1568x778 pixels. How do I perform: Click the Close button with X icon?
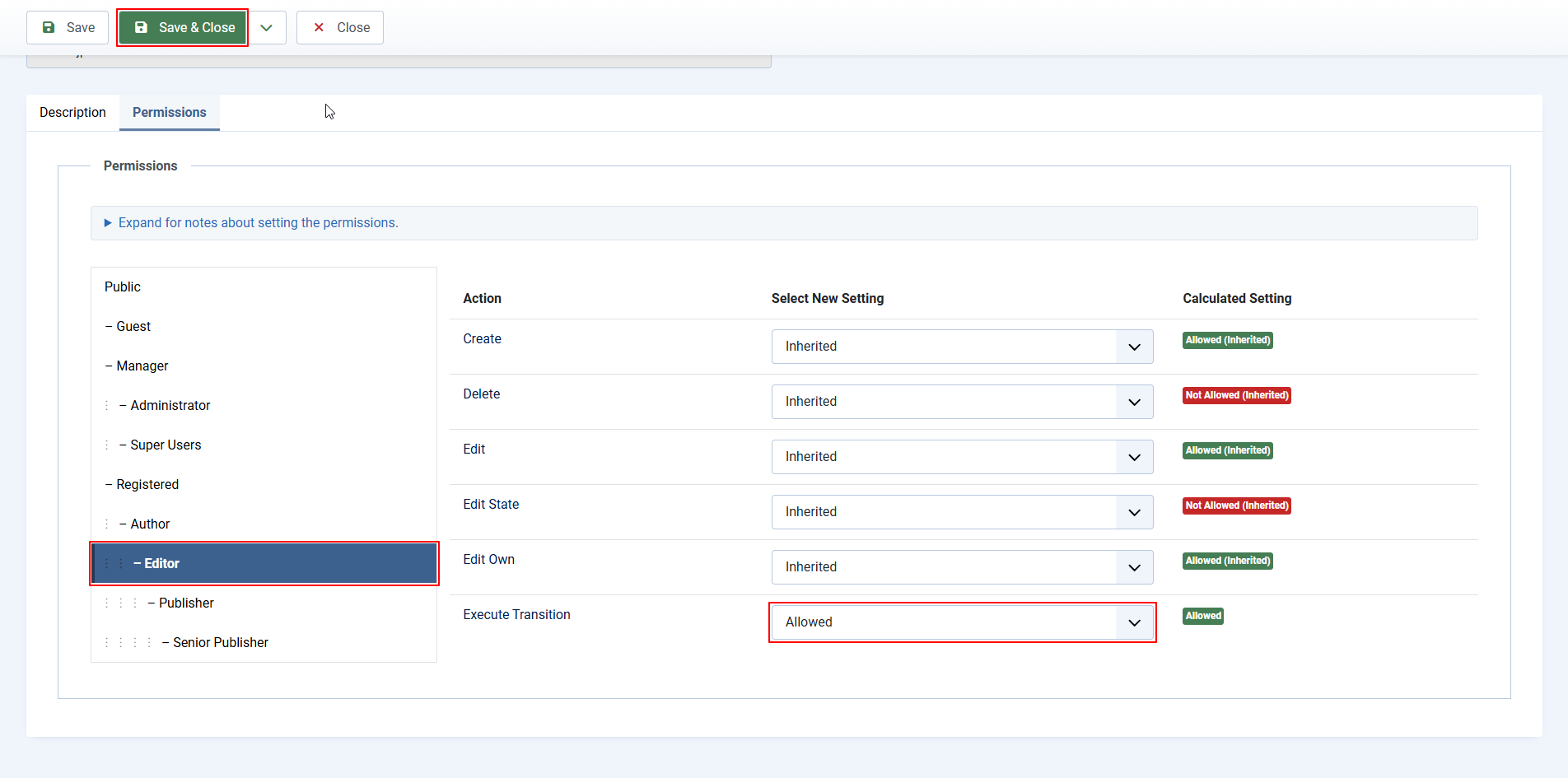click(x=340, y=27)
